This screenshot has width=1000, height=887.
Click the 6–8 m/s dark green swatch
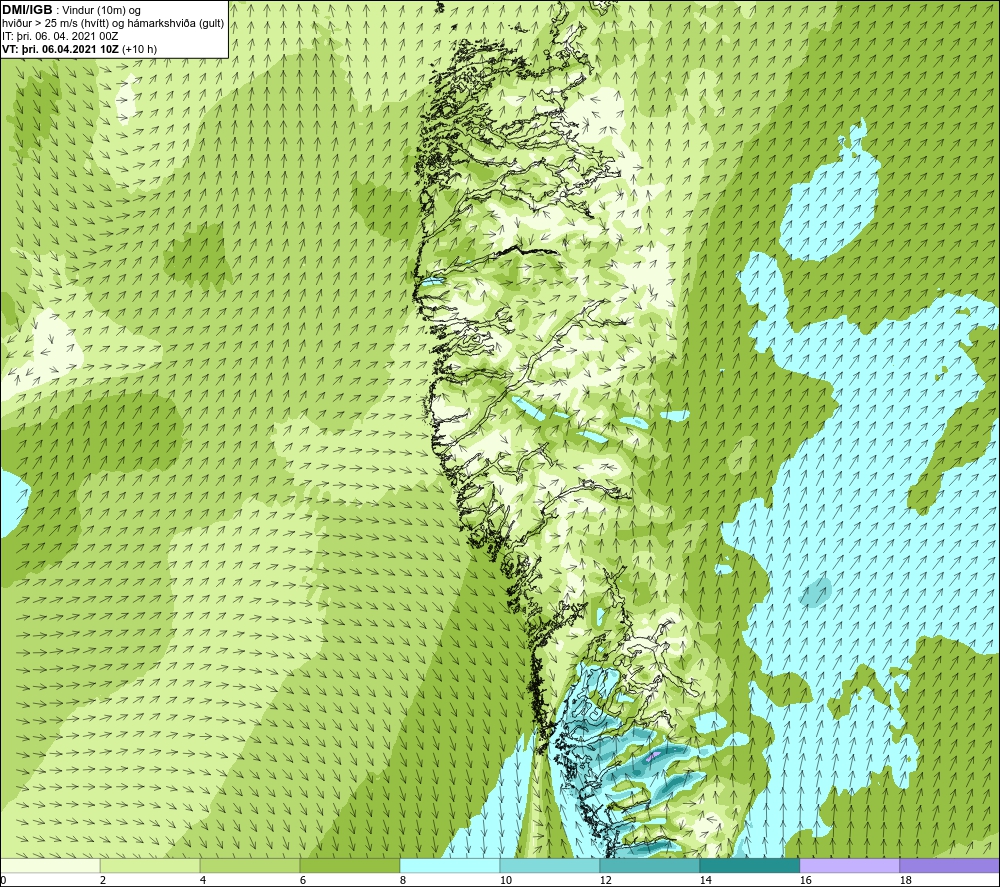(350, 865)
